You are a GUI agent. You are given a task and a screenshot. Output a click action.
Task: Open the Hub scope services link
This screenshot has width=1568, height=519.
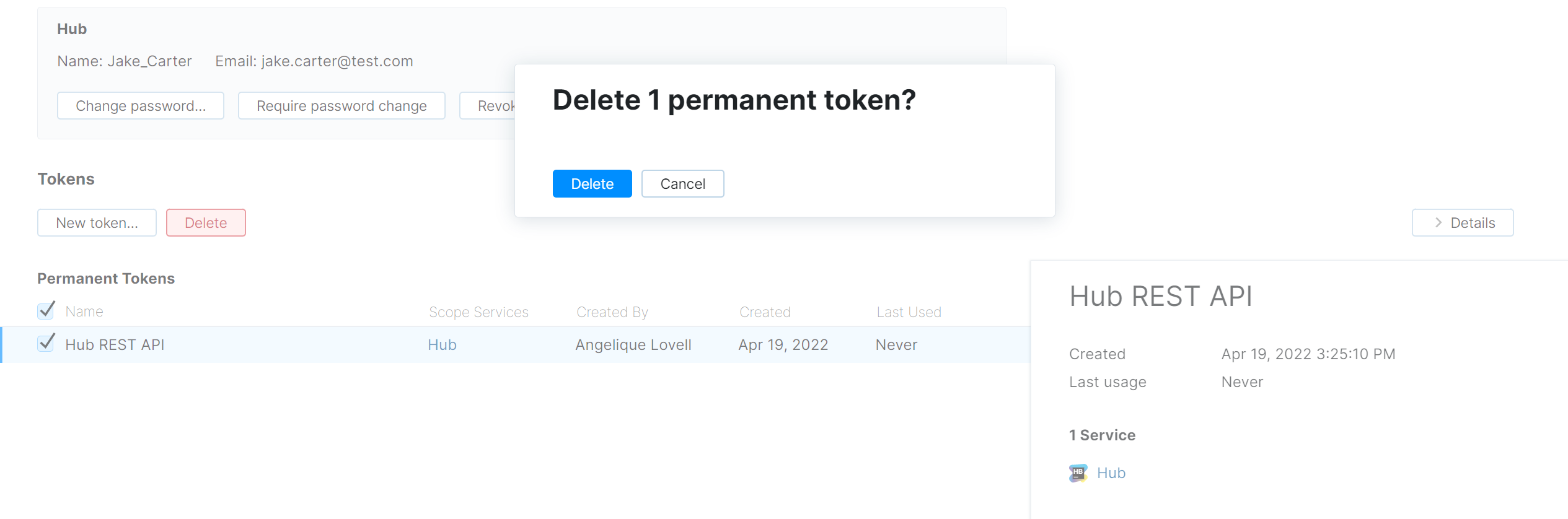click(x=442, y=344)
